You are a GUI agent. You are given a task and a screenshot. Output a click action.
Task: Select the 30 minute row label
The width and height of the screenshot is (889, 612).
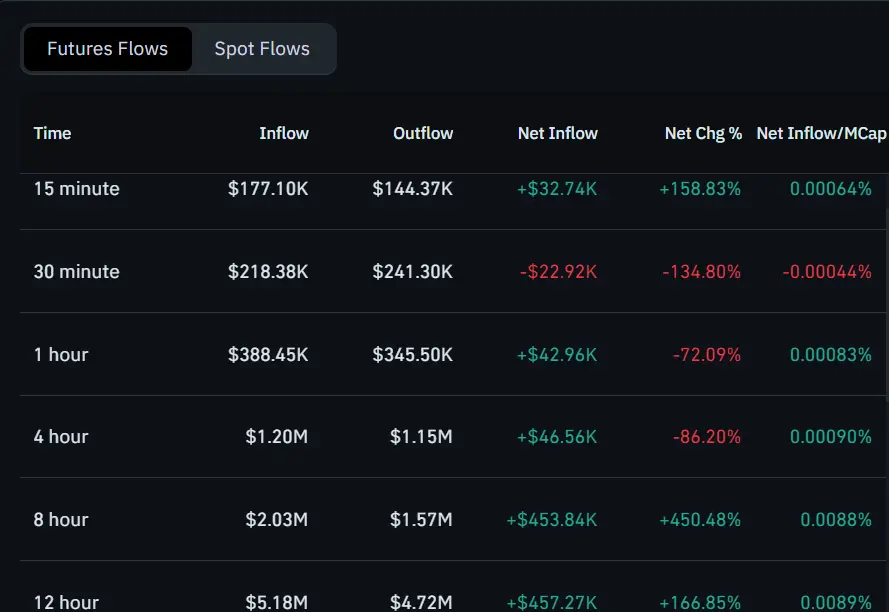(76, 271)
